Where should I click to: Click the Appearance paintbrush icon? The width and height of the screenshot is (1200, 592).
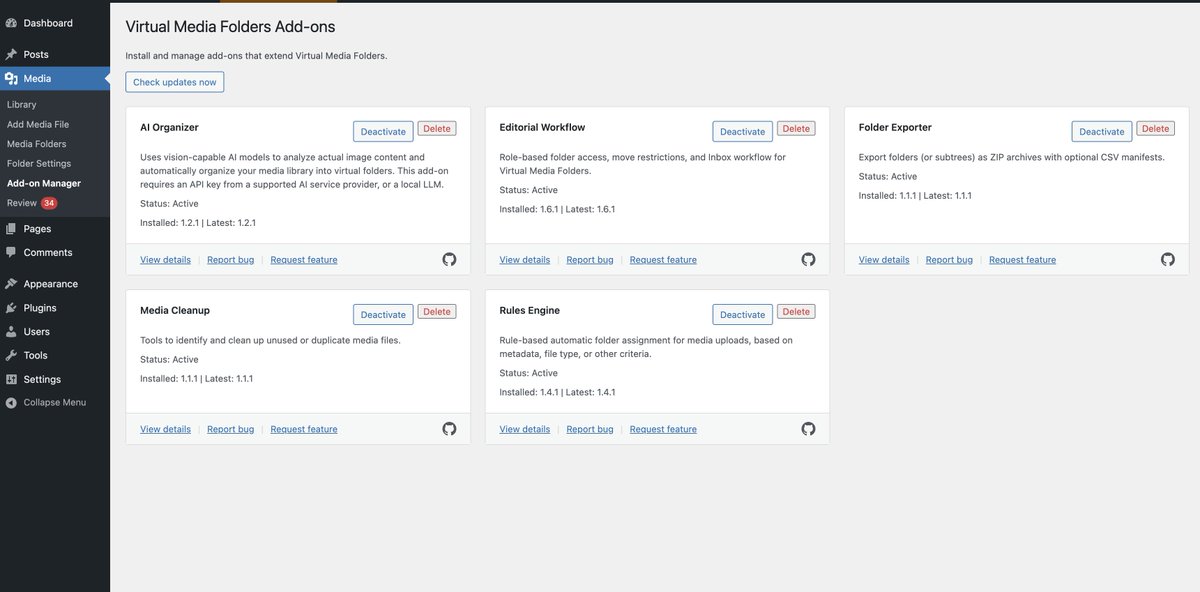(11, 284)
